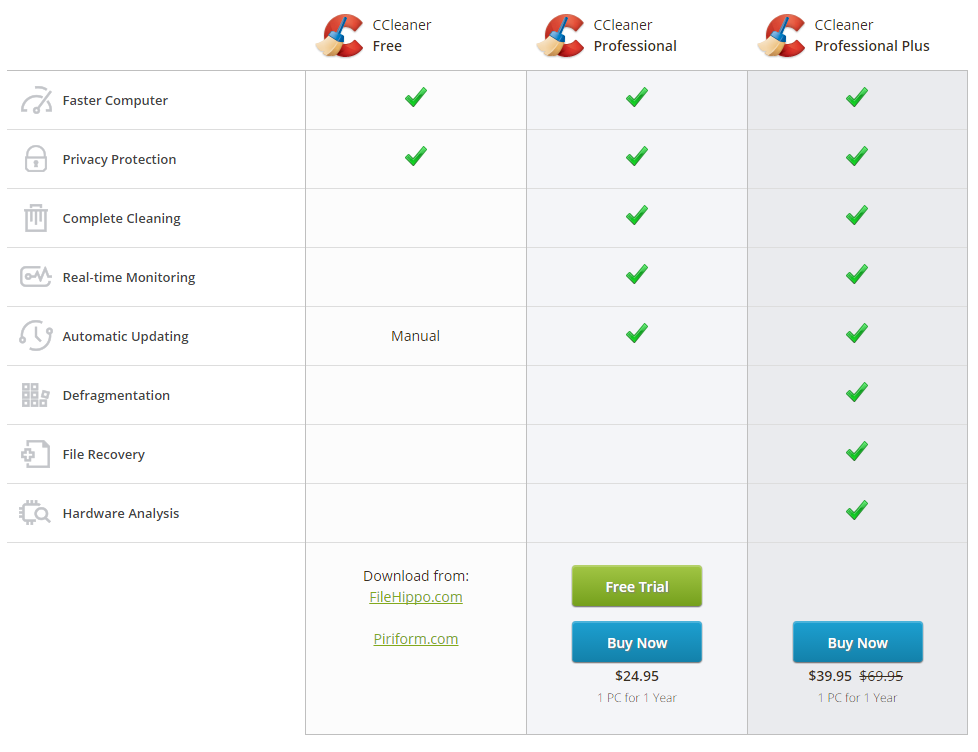Click the Defragmentation checkmark for Professional Plus
Viewport: 978px width, 752px height.
click(857, 393)
